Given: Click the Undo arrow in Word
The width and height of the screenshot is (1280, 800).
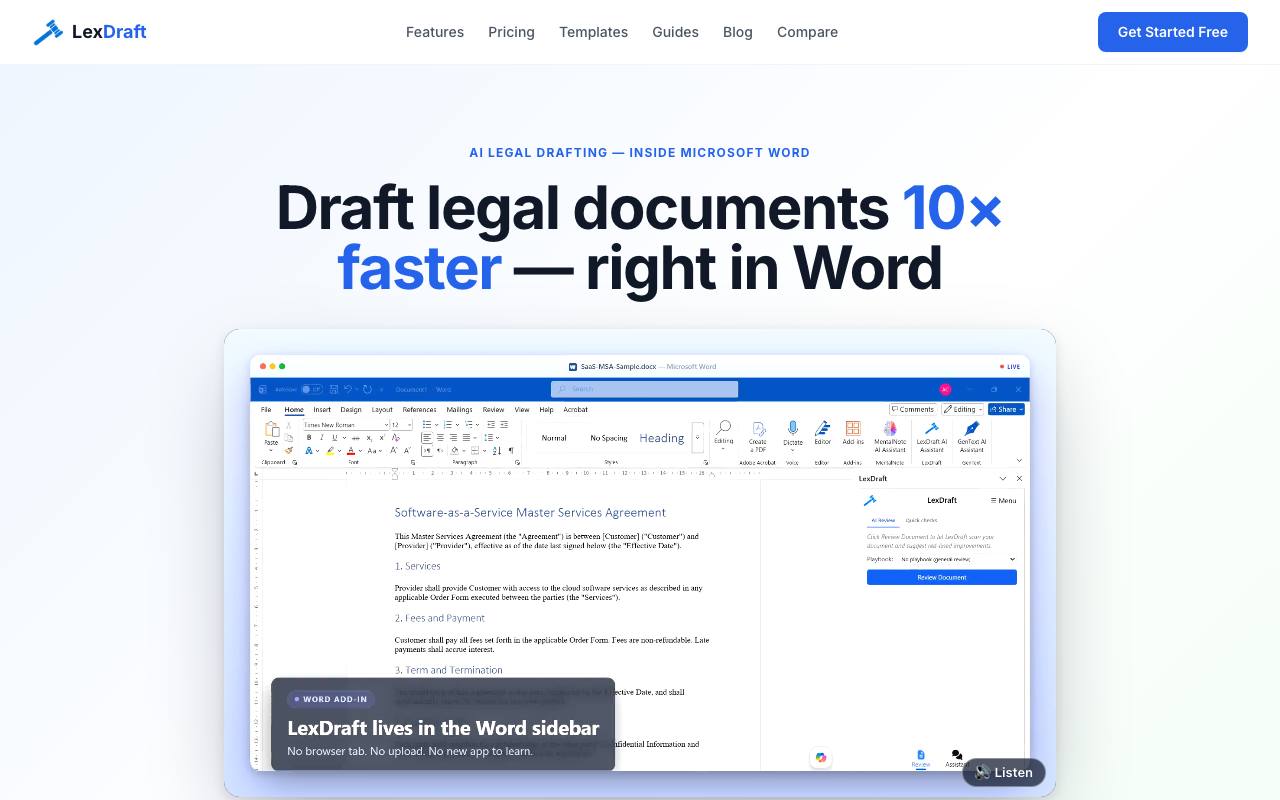Looking at the screenshot, I should [x=347, y=389].
